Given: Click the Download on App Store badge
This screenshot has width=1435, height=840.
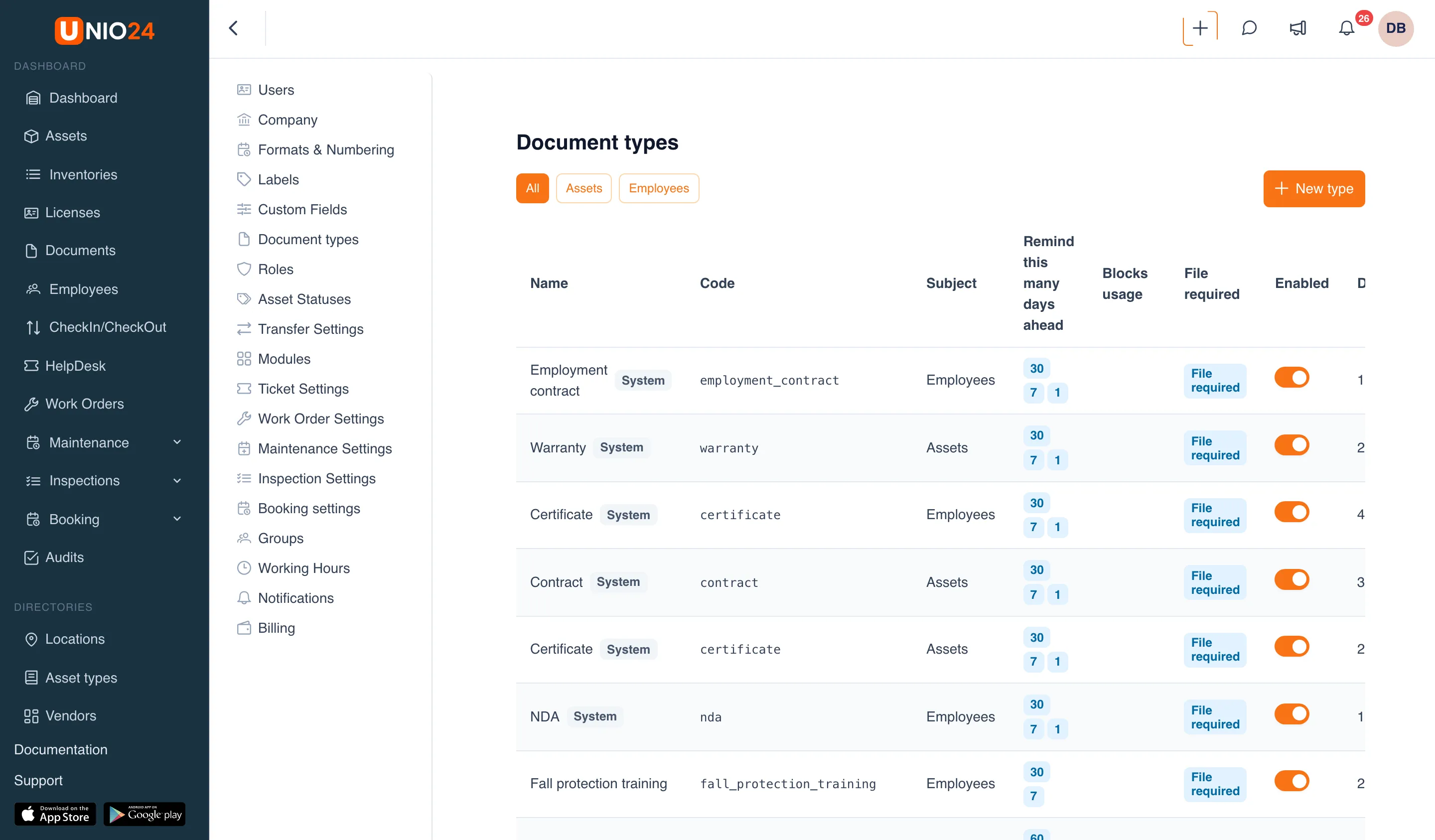Looking at the screenshot, I should click(55, 815).
